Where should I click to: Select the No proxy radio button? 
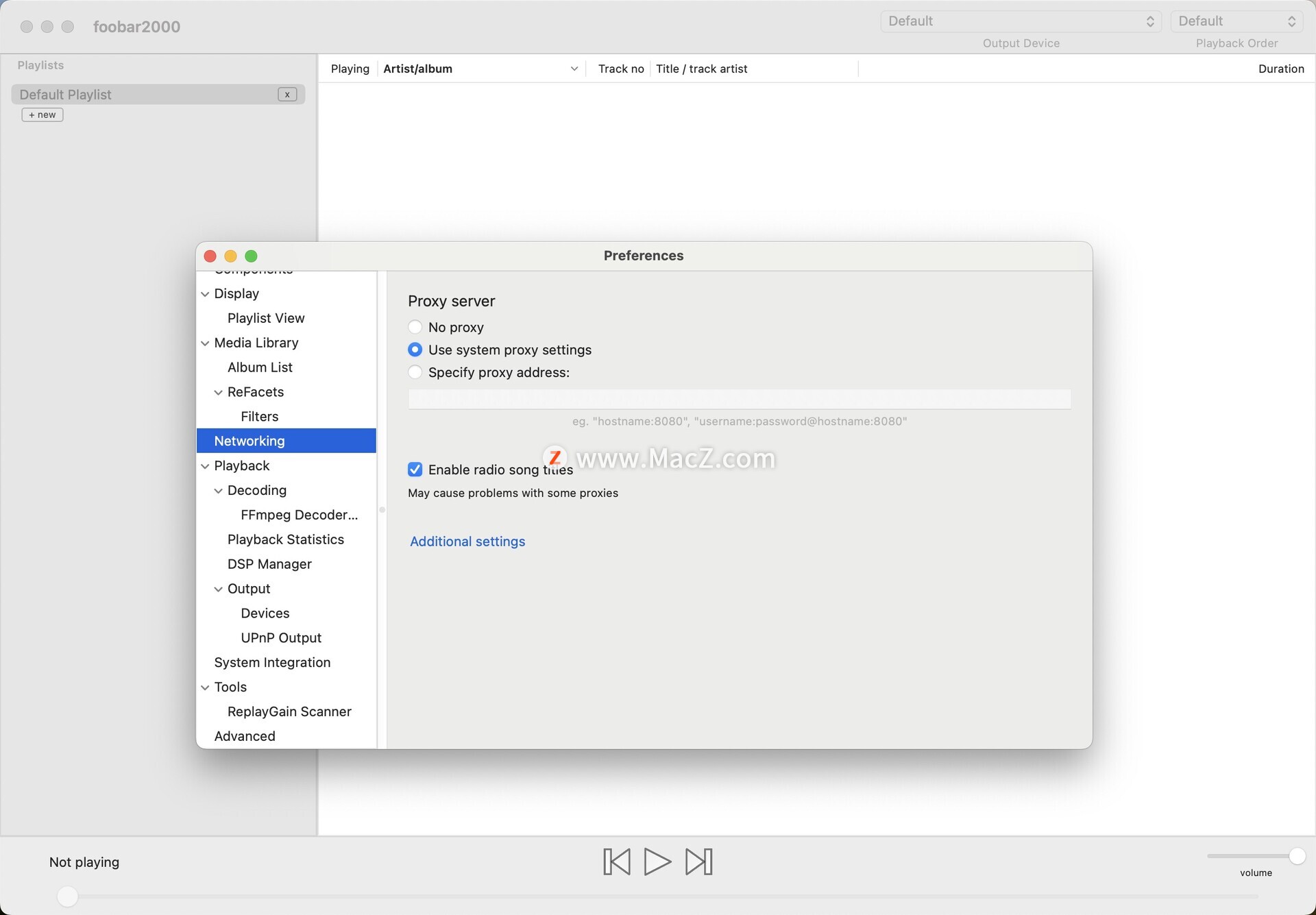(x=415, y=327)
